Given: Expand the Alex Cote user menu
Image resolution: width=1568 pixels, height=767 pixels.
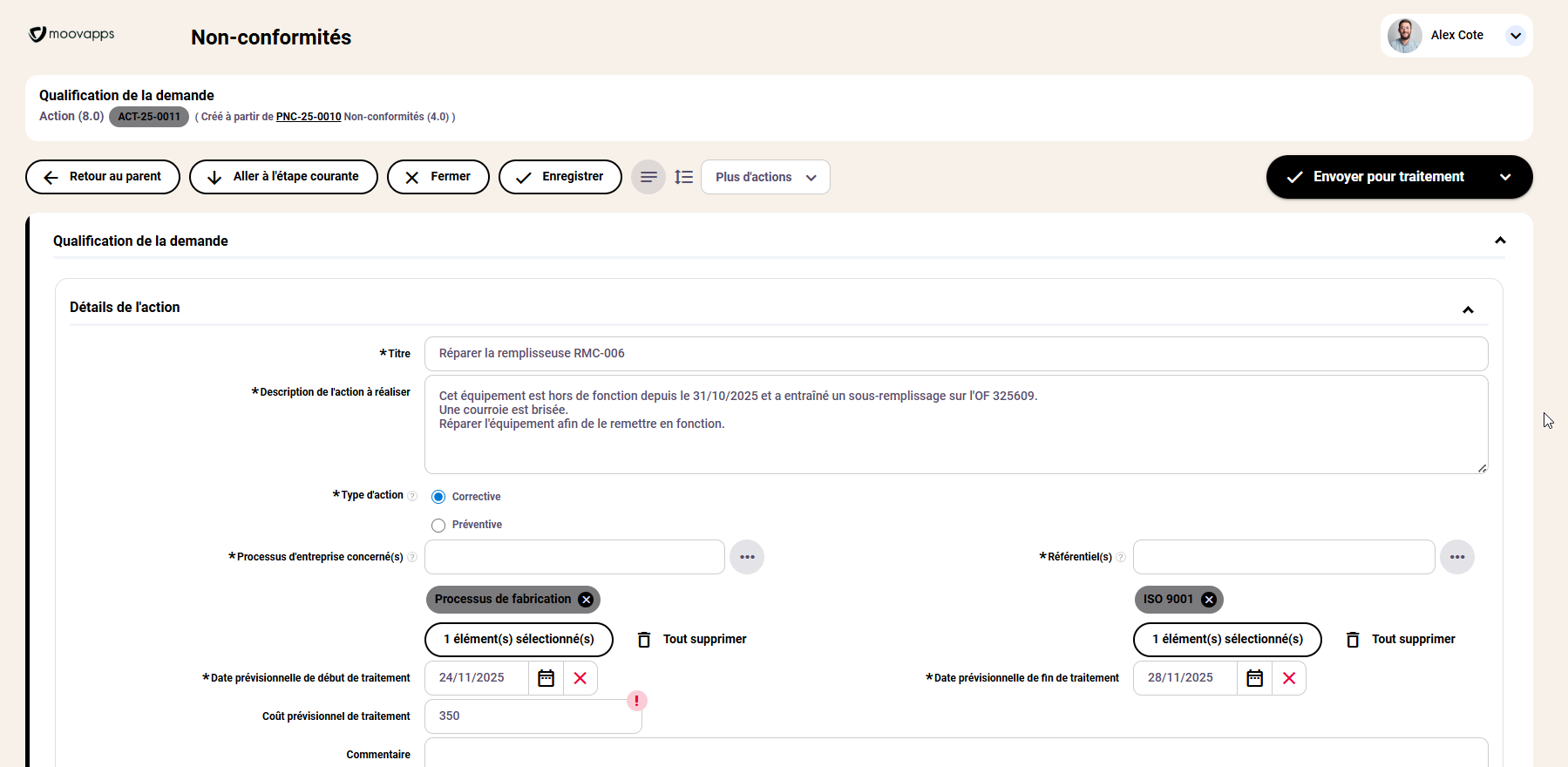Looking at the screenshot, I should click(1516, 36).
